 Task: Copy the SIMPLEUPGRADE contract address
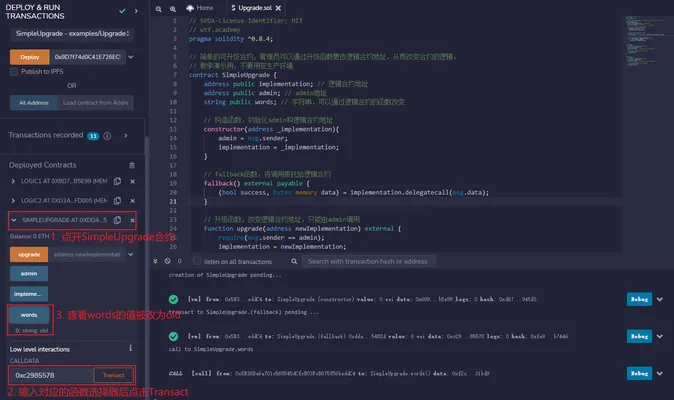point(117,220)
